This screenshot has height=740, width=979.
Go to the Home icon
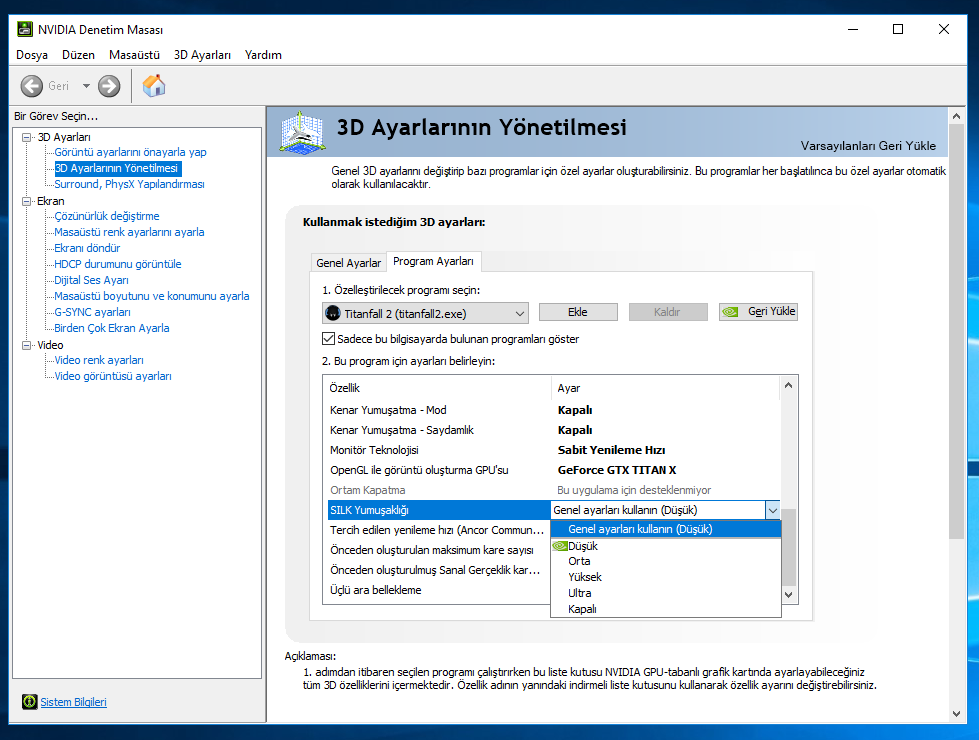click(154, 86)
